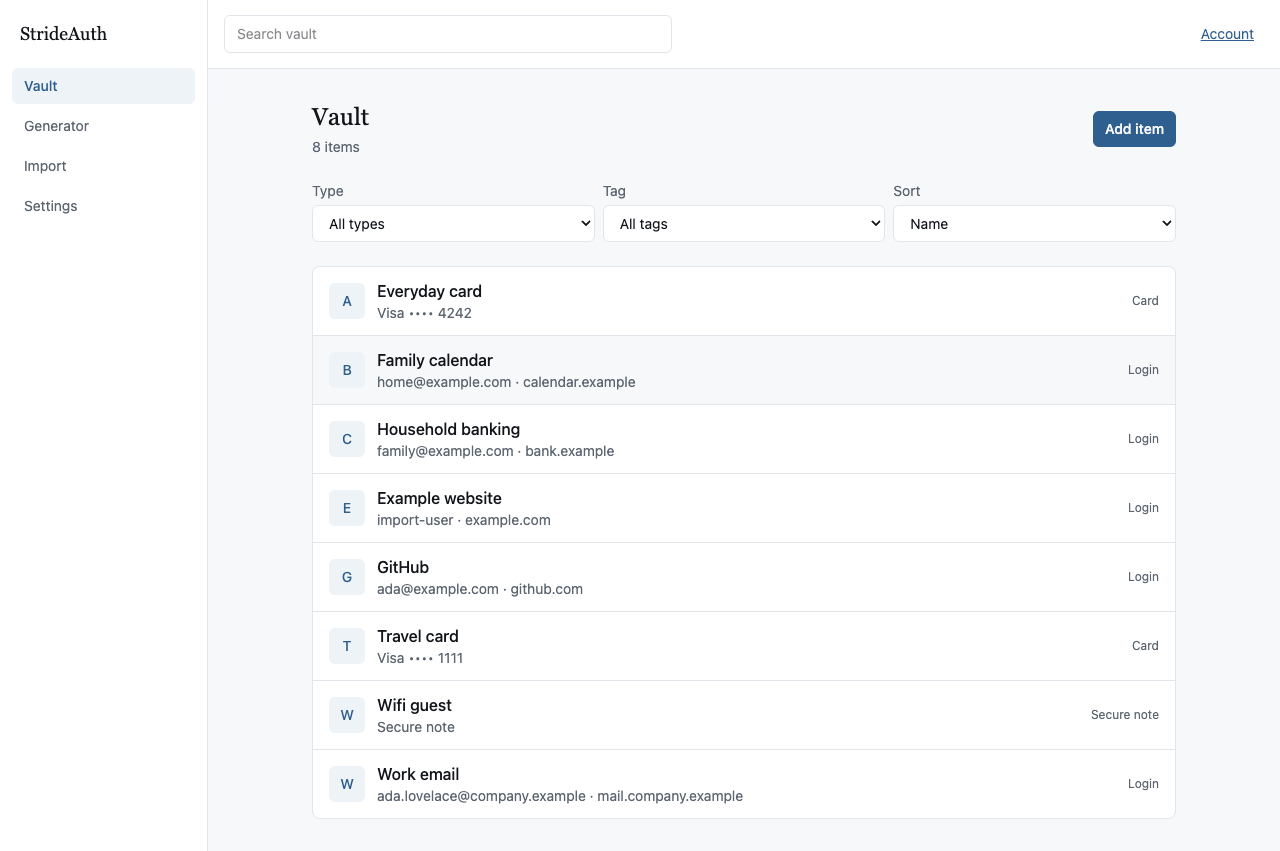The image size is (1280, 851).
Task: Open Settings from the sidebar
Action: [x=103, y=206]
